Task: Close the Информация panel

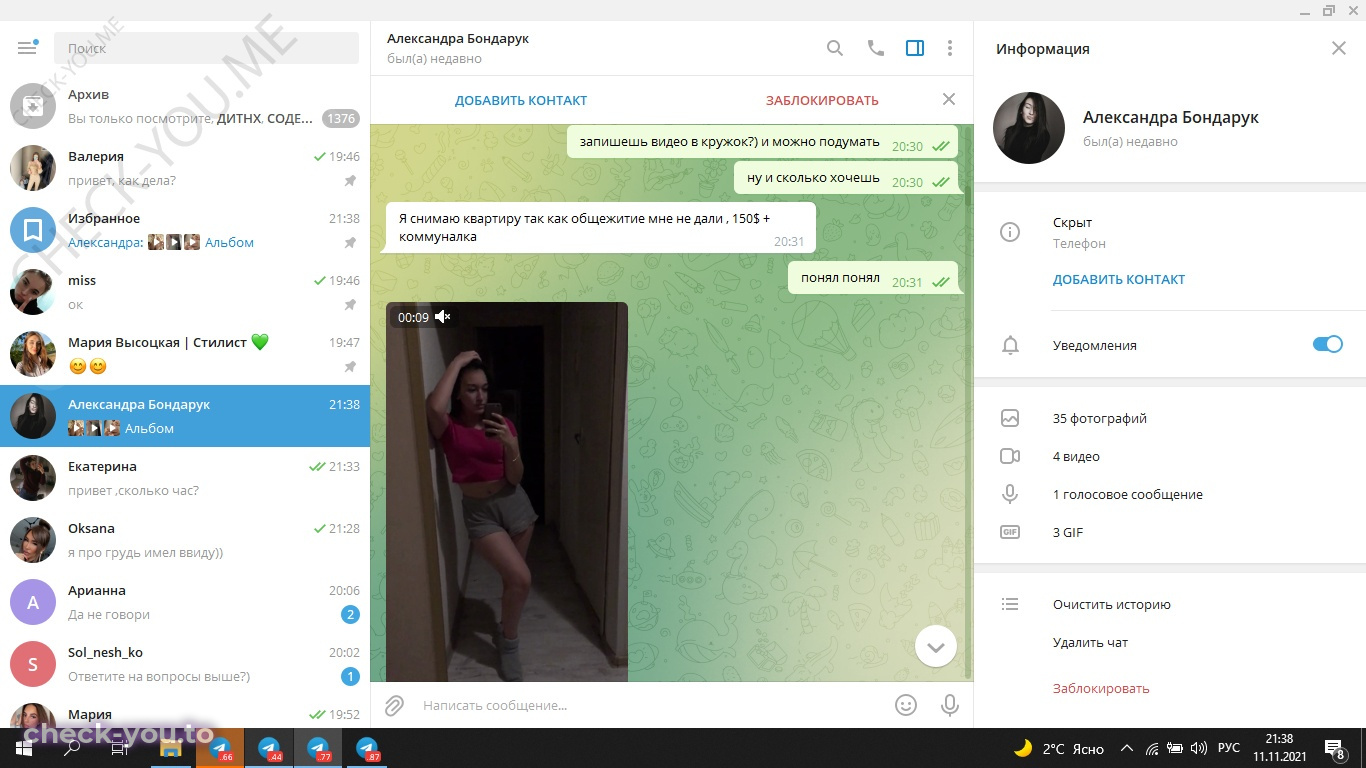Action: [x=1339, y=48]
